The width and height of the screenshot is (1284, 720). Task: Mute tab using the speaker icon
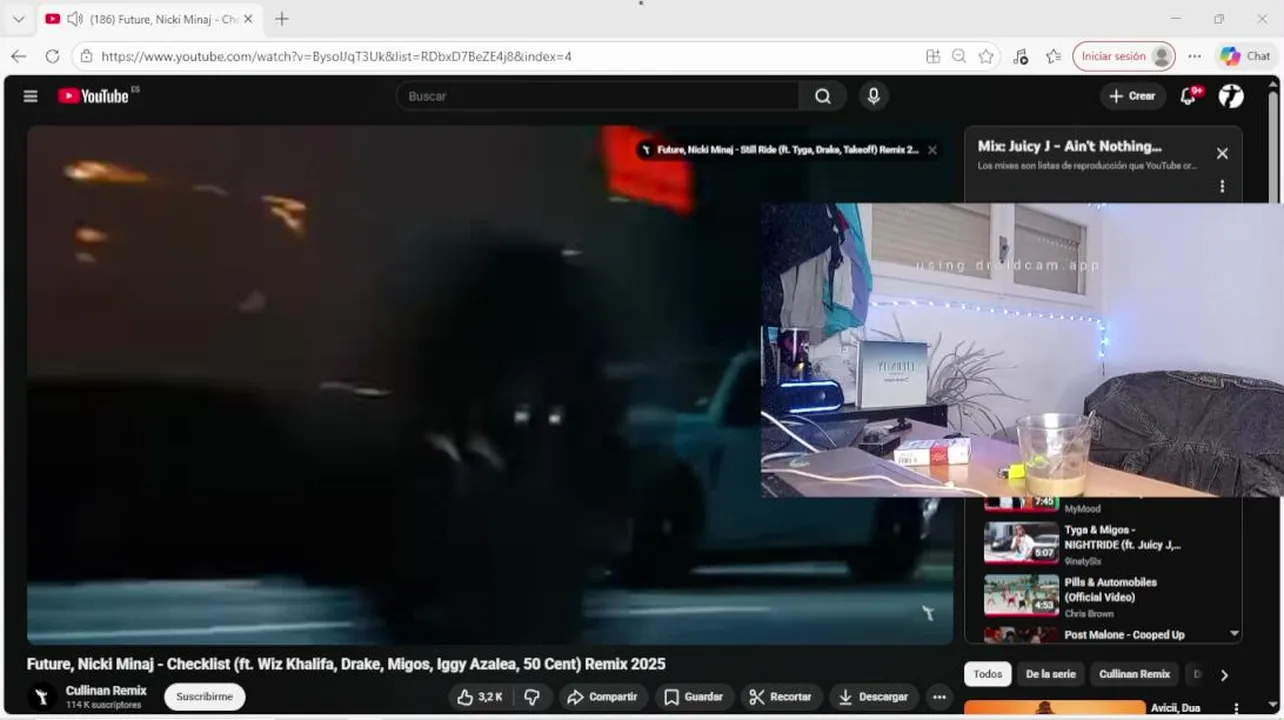pos(74,19)
